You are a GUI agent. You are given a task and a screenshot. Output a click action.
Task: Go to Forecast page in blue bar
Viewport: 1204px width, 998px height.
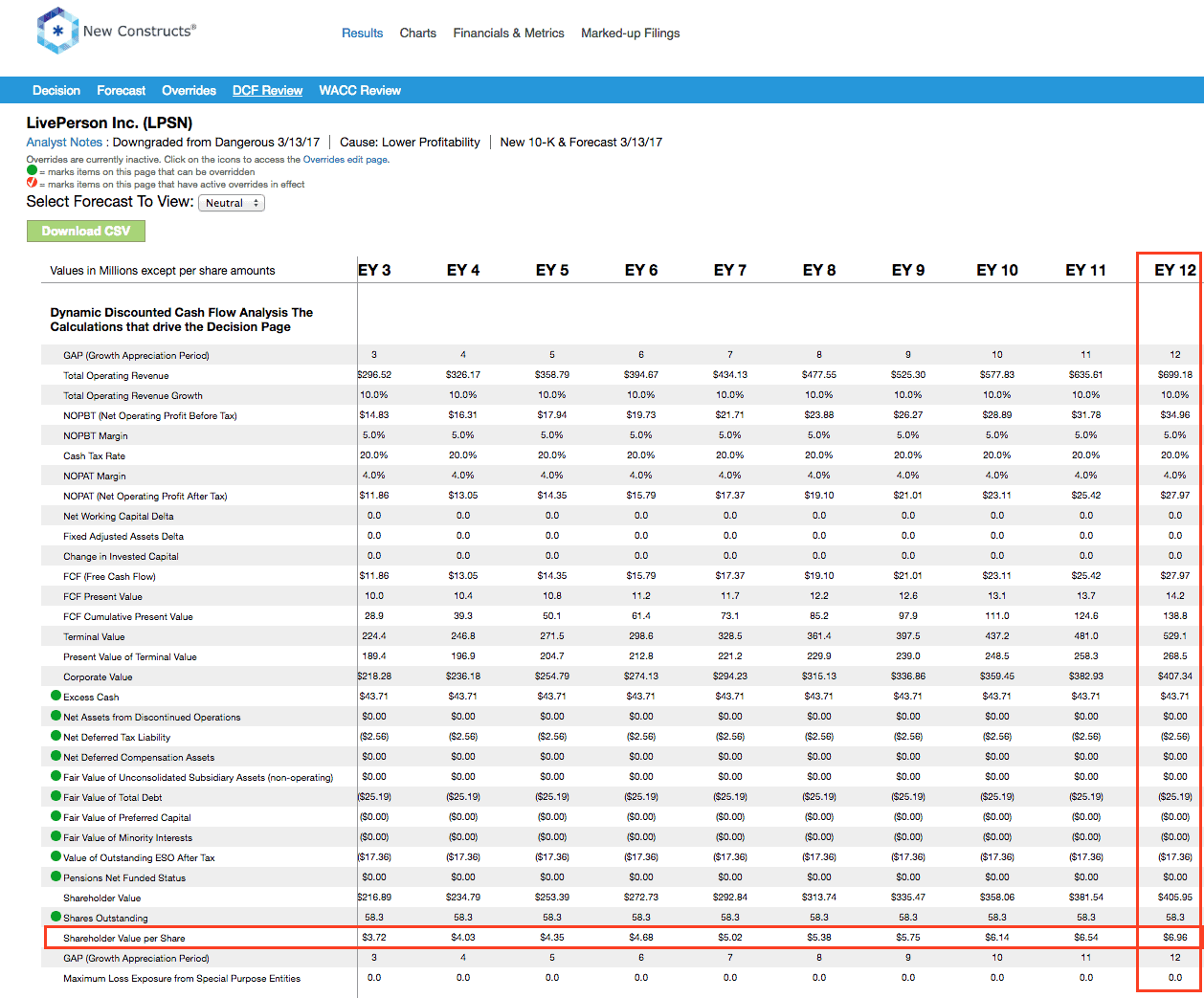(x=122, y=90)
